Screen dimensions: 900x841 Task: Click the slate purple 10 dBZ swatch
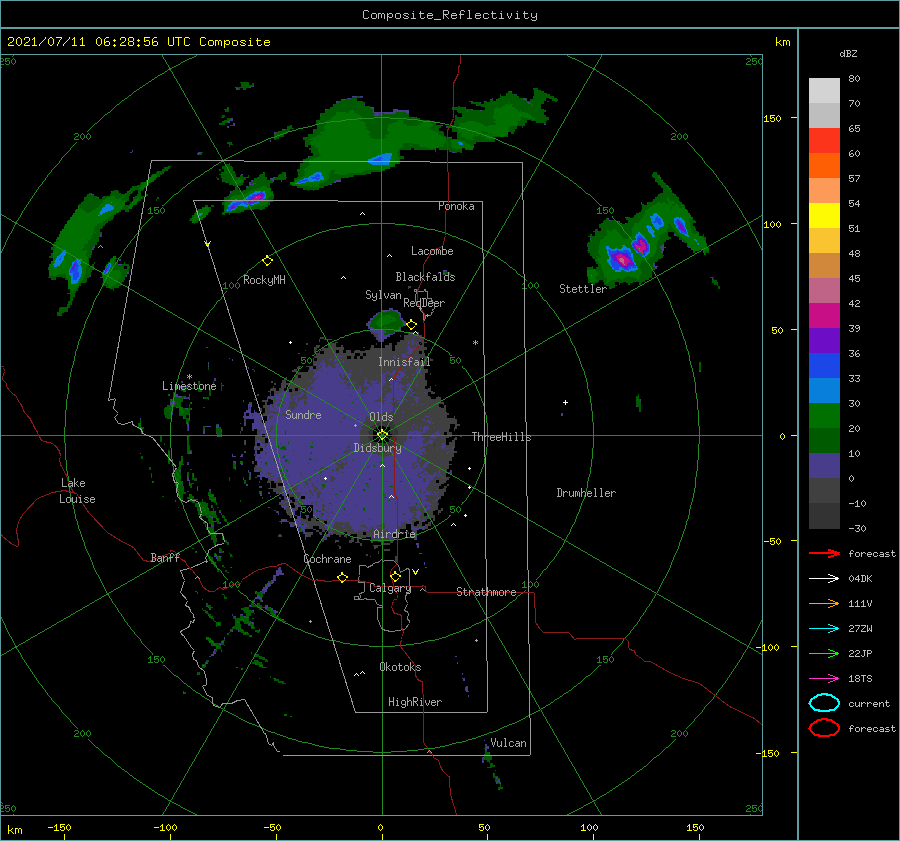tap(824, 466)
